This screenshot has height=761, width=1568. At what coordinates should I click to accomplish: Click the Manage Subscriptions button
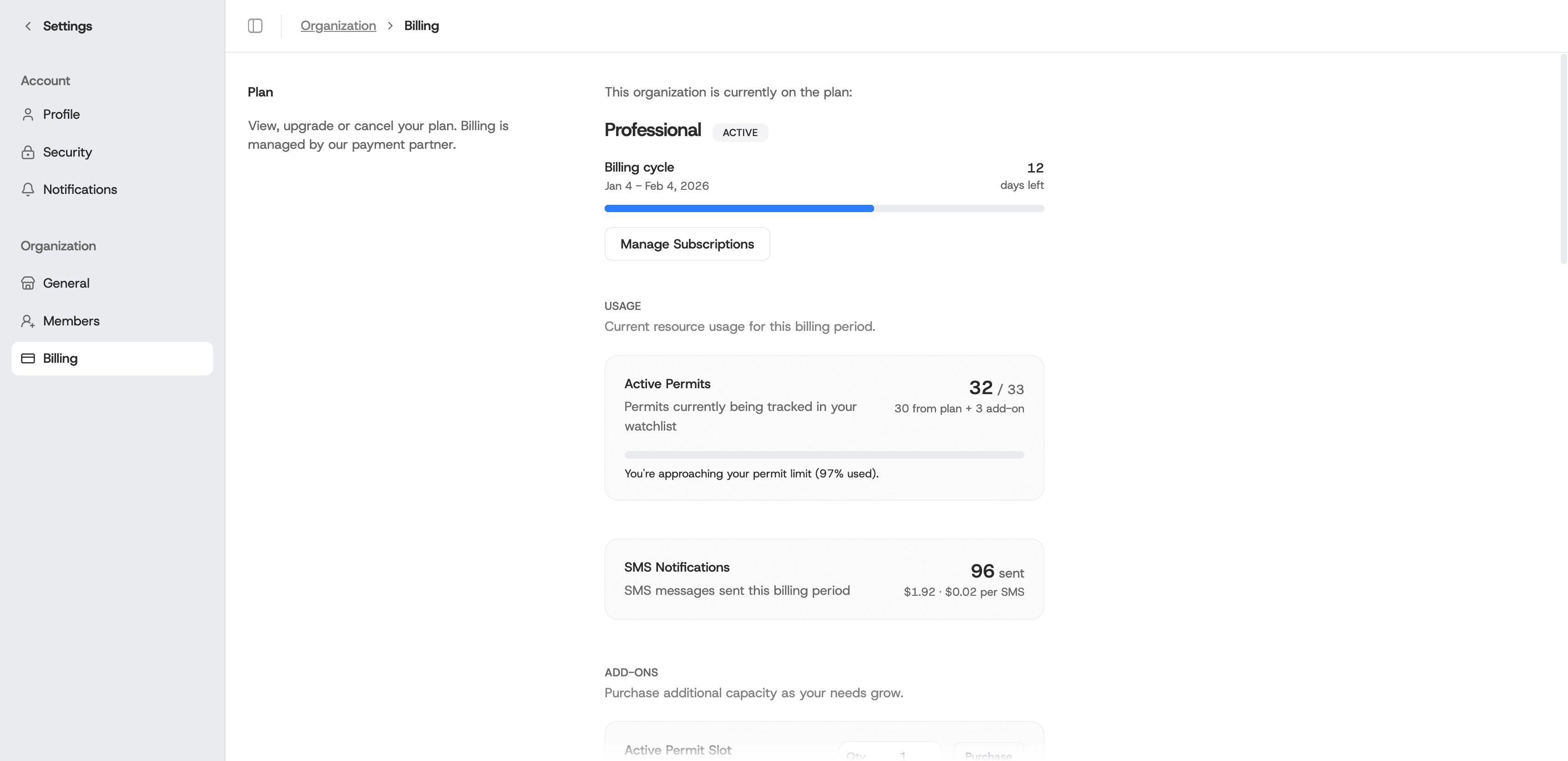click(687, 244)
